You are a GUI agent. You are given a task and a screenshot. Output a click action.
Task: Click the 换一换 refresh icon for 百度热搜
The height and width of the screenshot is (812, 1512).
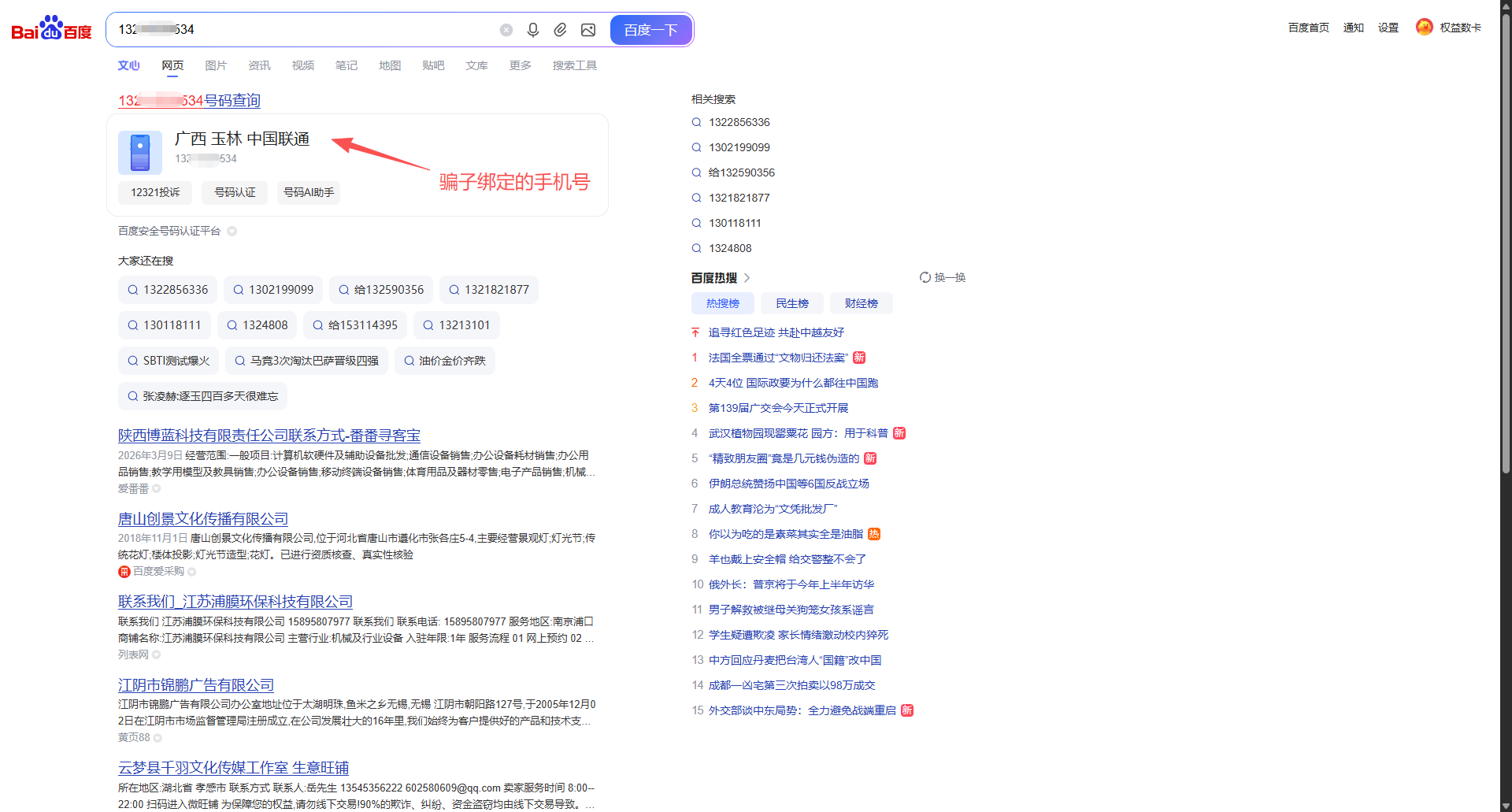[x=925, y=276]
